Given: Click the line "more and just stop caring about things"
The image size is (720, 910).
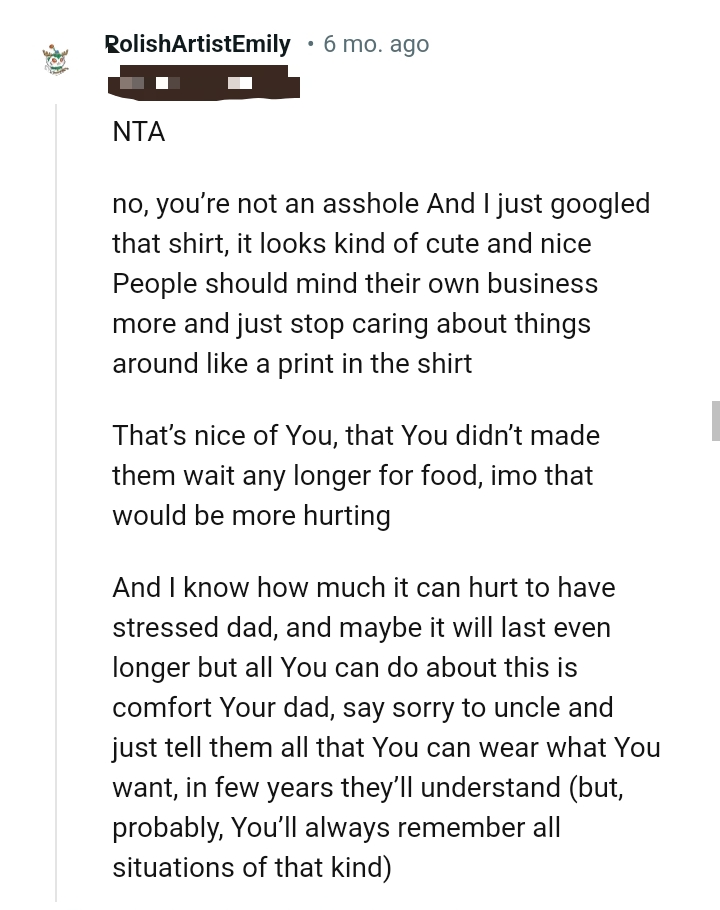Looking at the screenshot, I should (351, 324).
